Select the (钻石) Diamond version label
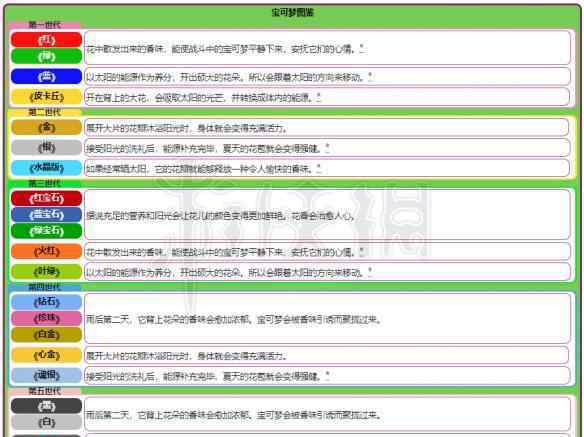The height and width of the screenshot is (437, 584). tap(47, 302)
